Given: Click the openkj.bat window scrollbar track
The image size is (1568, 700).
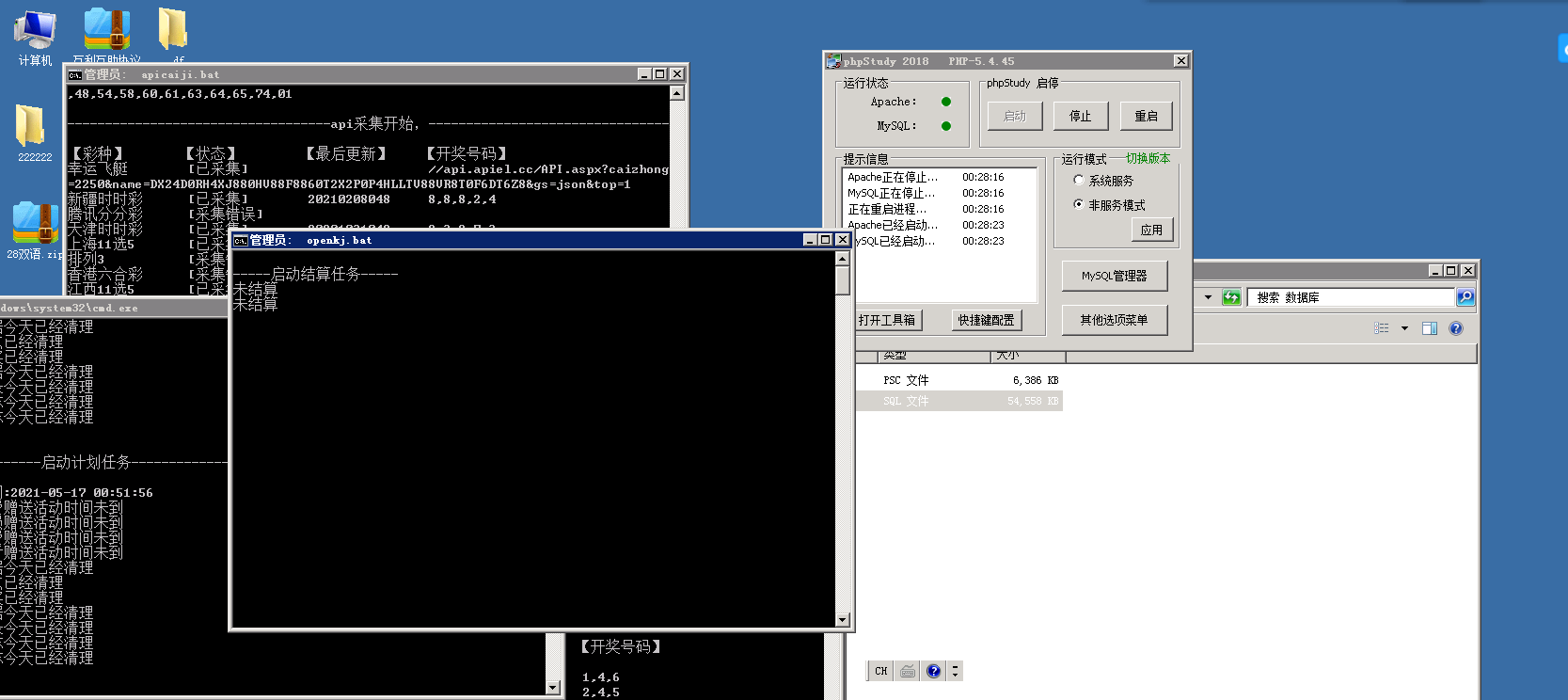Looking at the screenshot, I should pos(843,452).
